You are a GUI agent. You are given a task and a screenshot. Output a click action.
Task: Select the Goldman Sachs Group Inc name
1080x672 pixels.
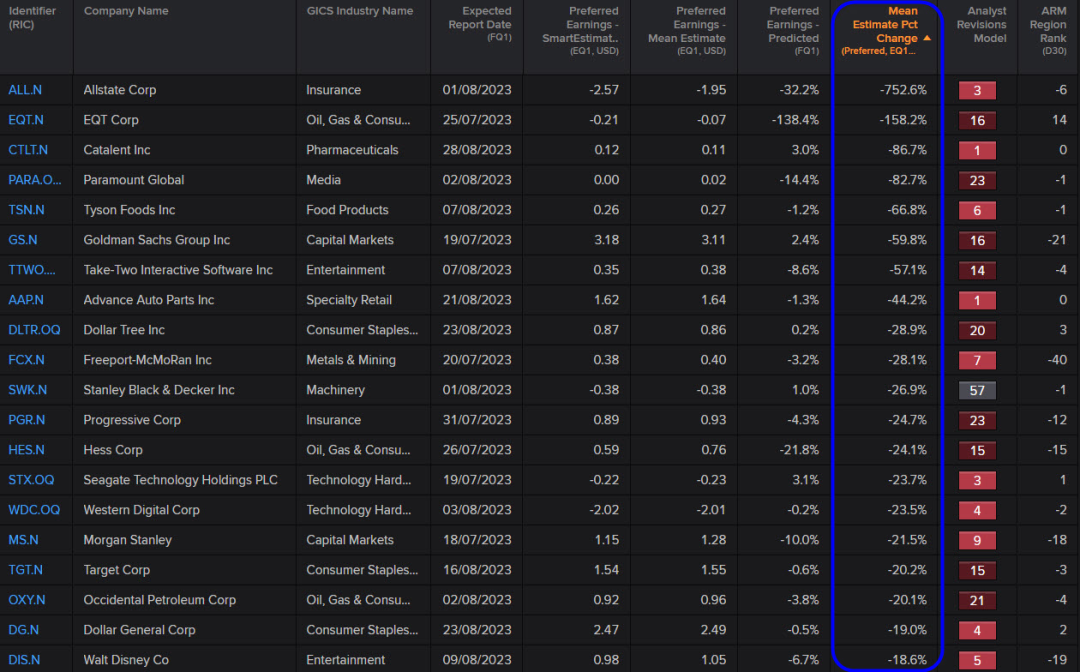click(x=156, y=240)
